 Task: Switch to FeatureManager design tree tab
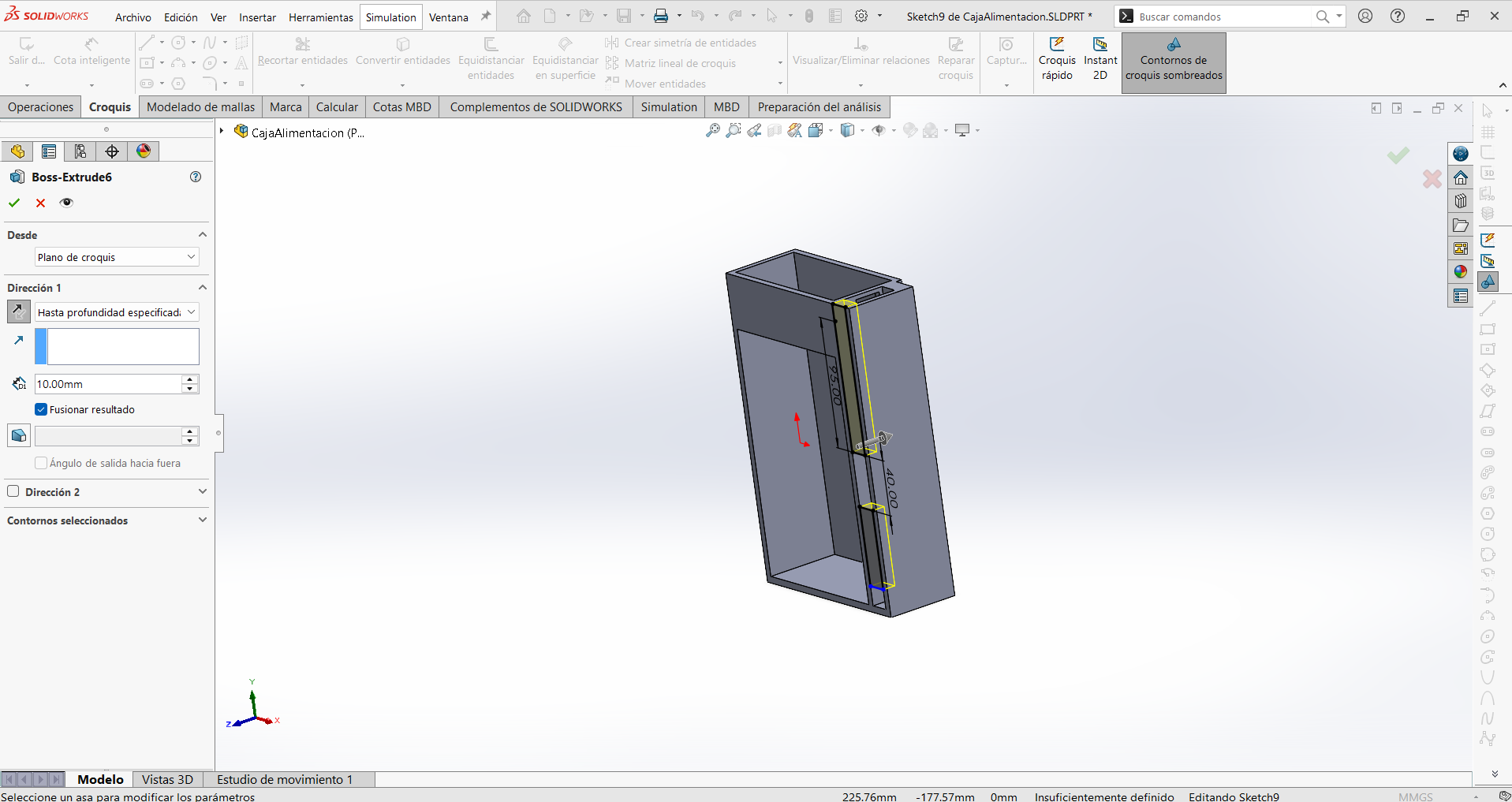17,151
